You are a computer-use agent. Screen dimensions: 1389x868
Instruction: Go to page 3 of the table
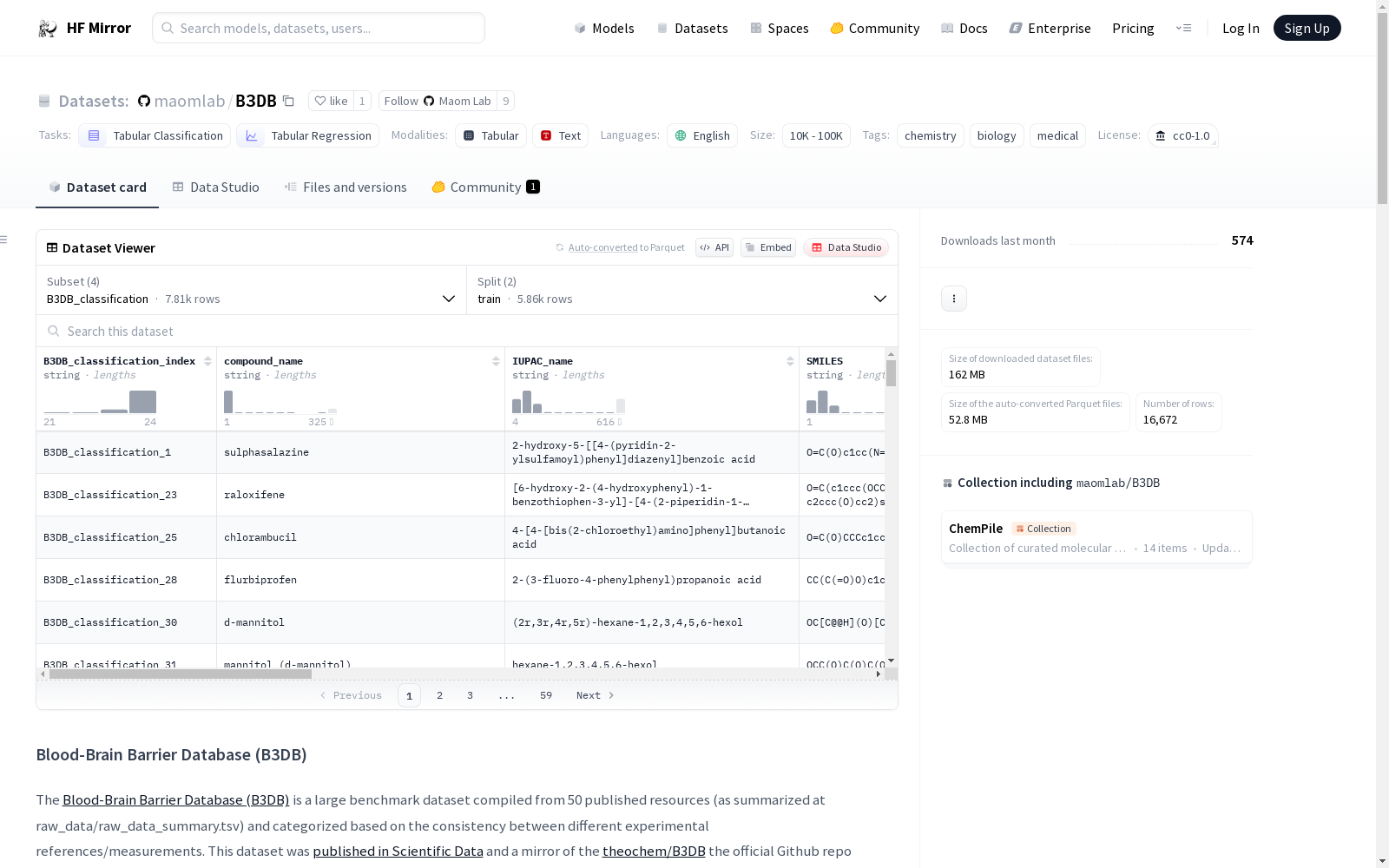pos(471,695)
